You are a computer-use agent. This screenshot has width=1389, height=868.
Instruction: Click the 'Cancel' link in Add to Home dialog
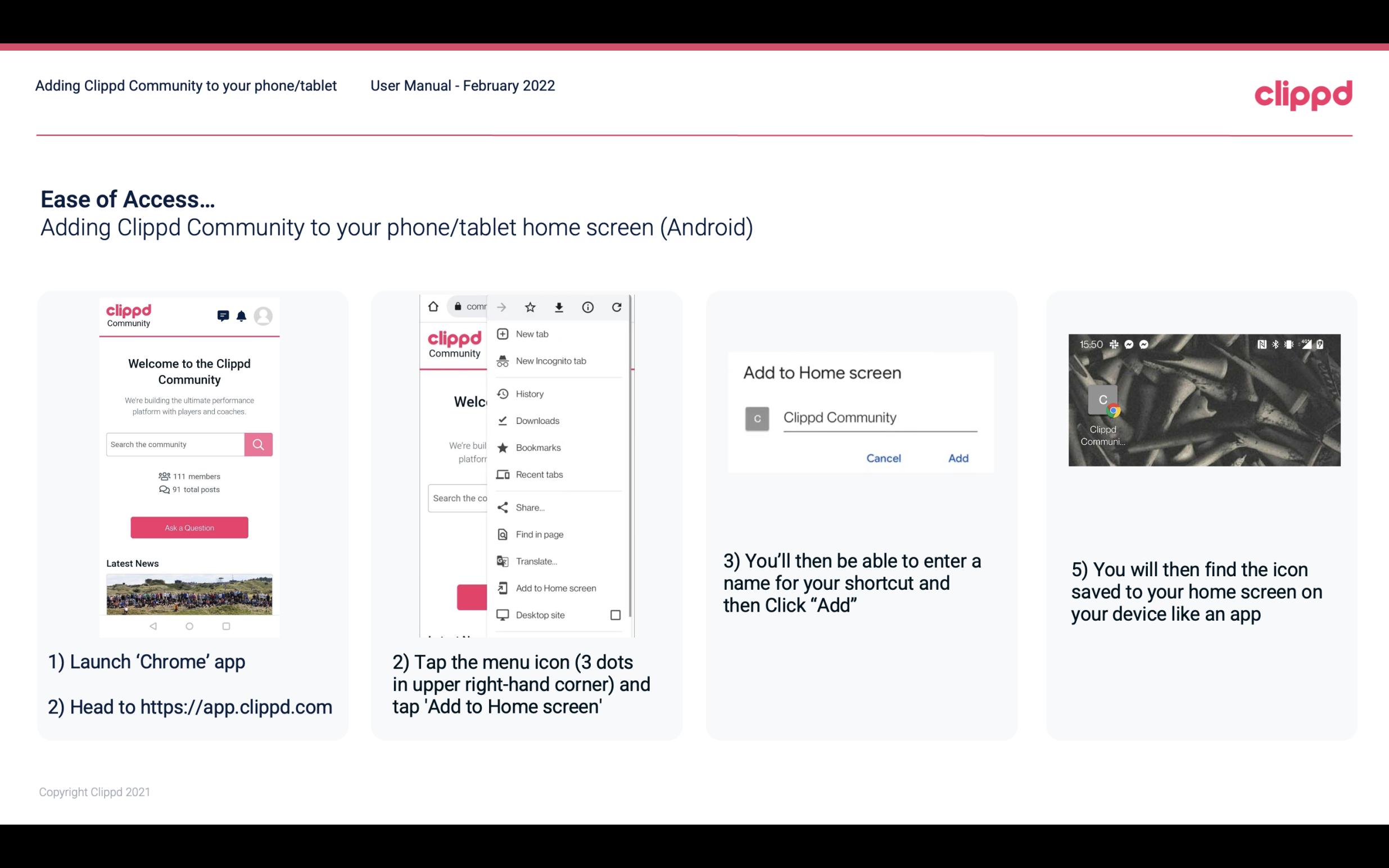click(883, 458)
